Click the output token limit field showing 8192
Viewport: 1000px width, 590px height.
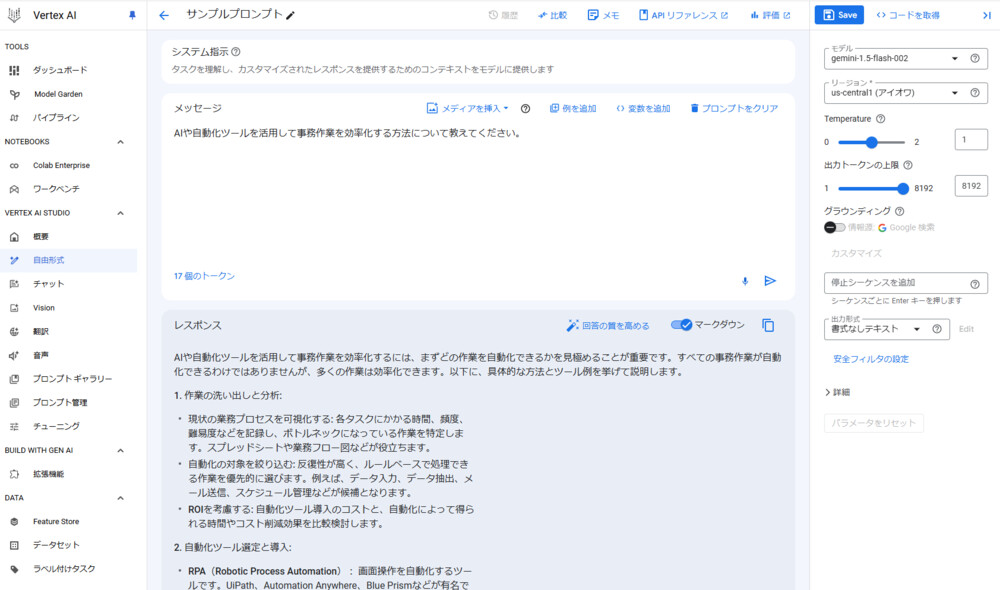click(971, 186)
